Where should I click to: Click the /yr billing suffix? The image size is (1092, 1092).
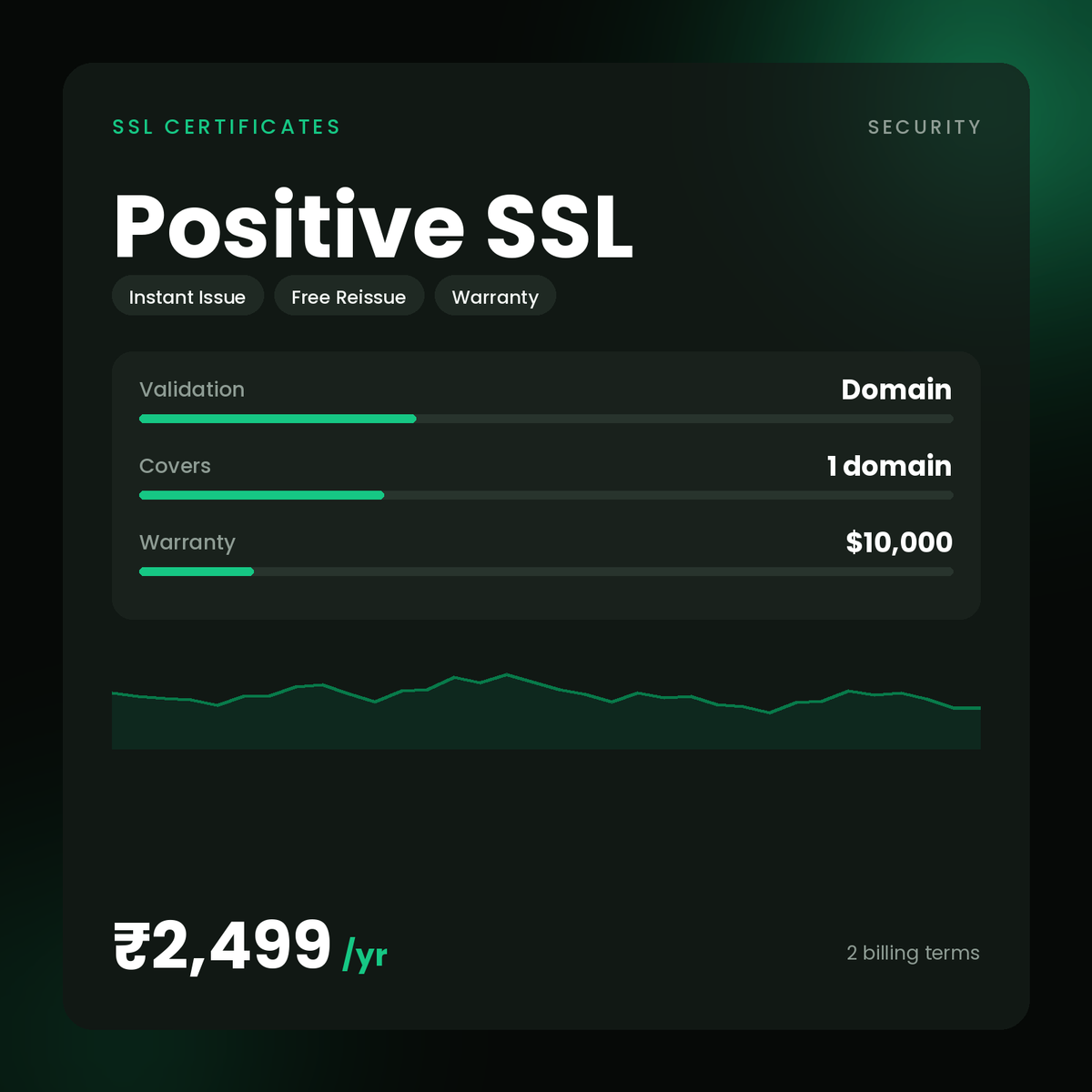coord(365,955)
